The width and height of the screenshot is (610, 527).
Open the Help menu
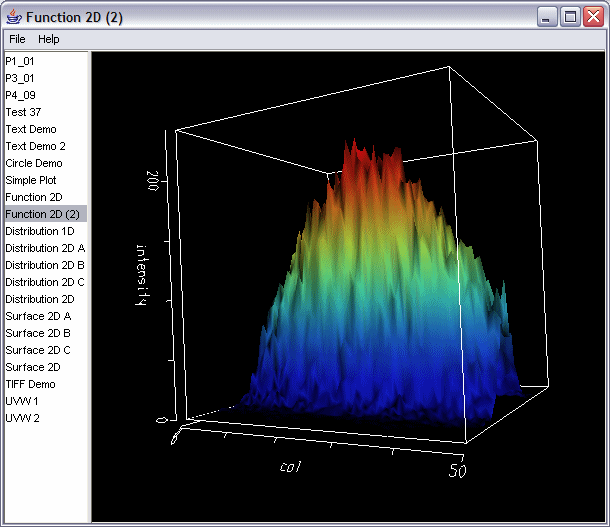[49, 39]
